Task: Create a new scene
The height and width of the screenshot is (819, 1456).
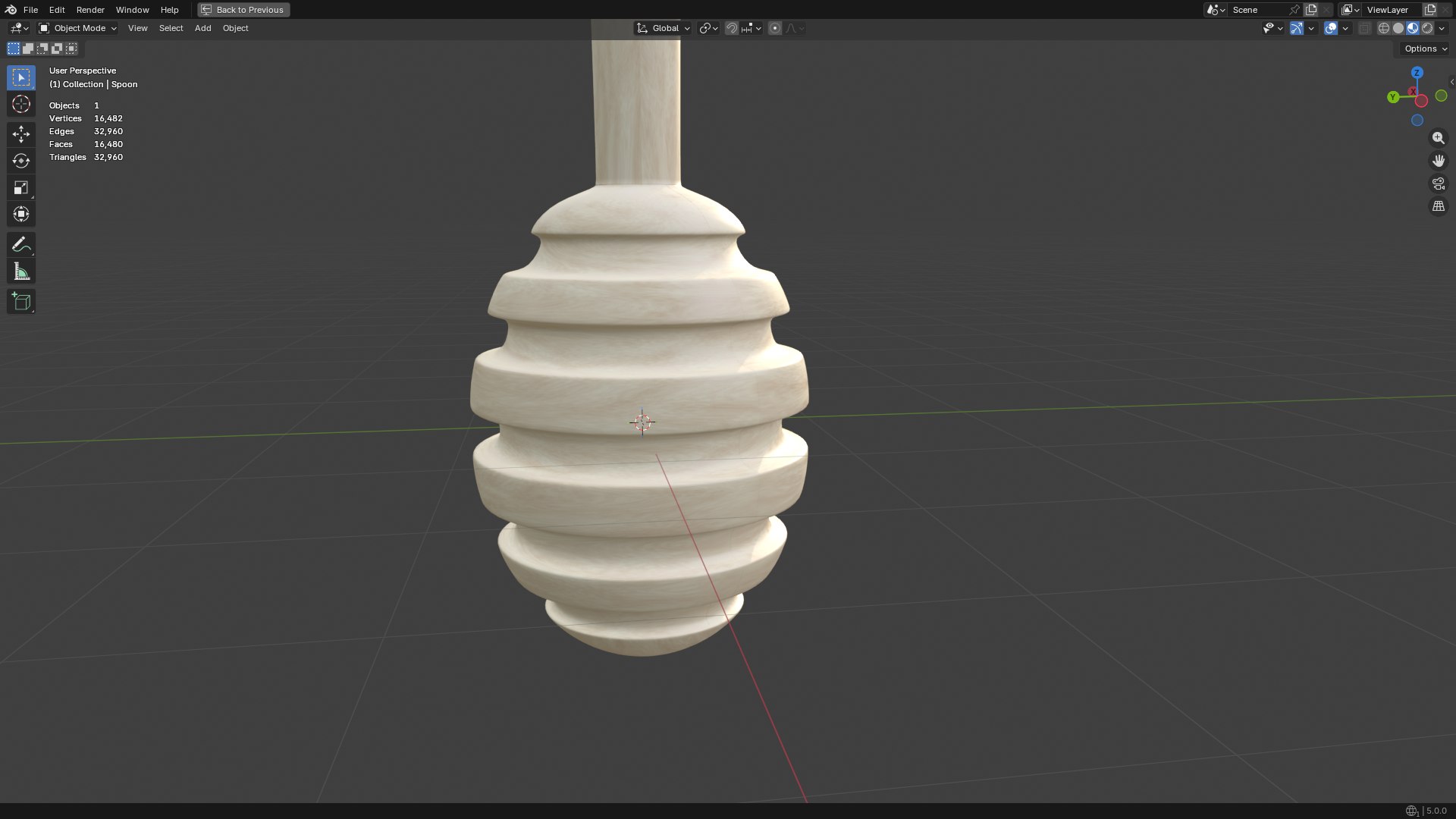Action: (x=1311, y=10)
